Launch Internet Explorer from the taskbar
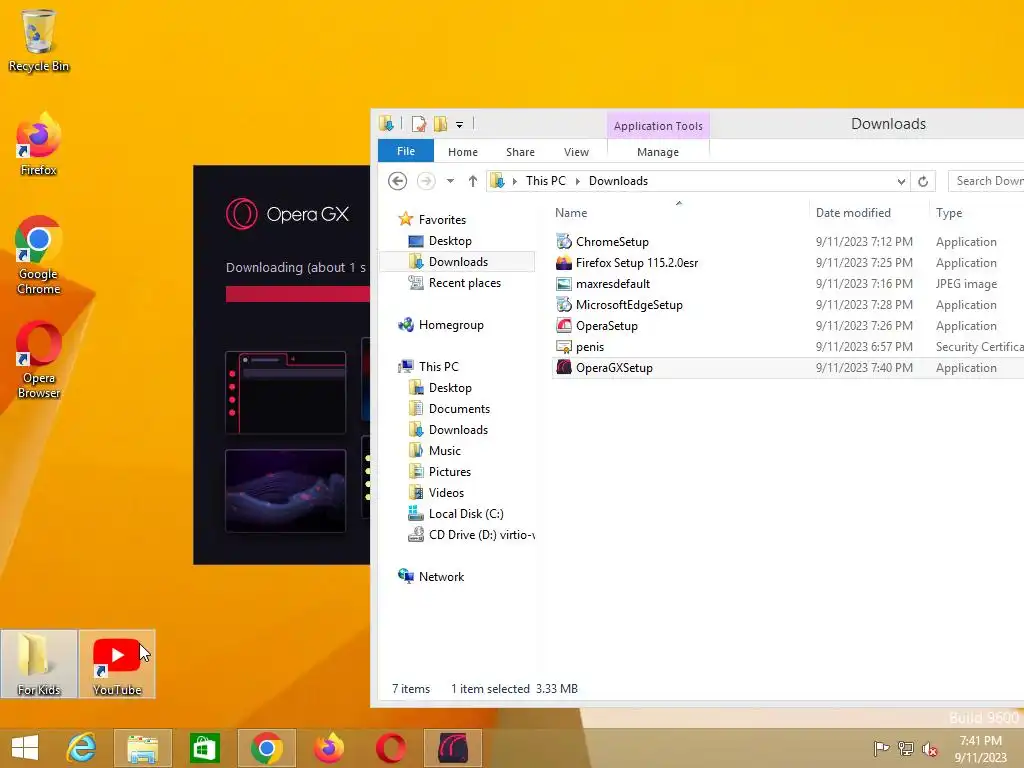The image size is (1024, 768). [x=82, y=748]
